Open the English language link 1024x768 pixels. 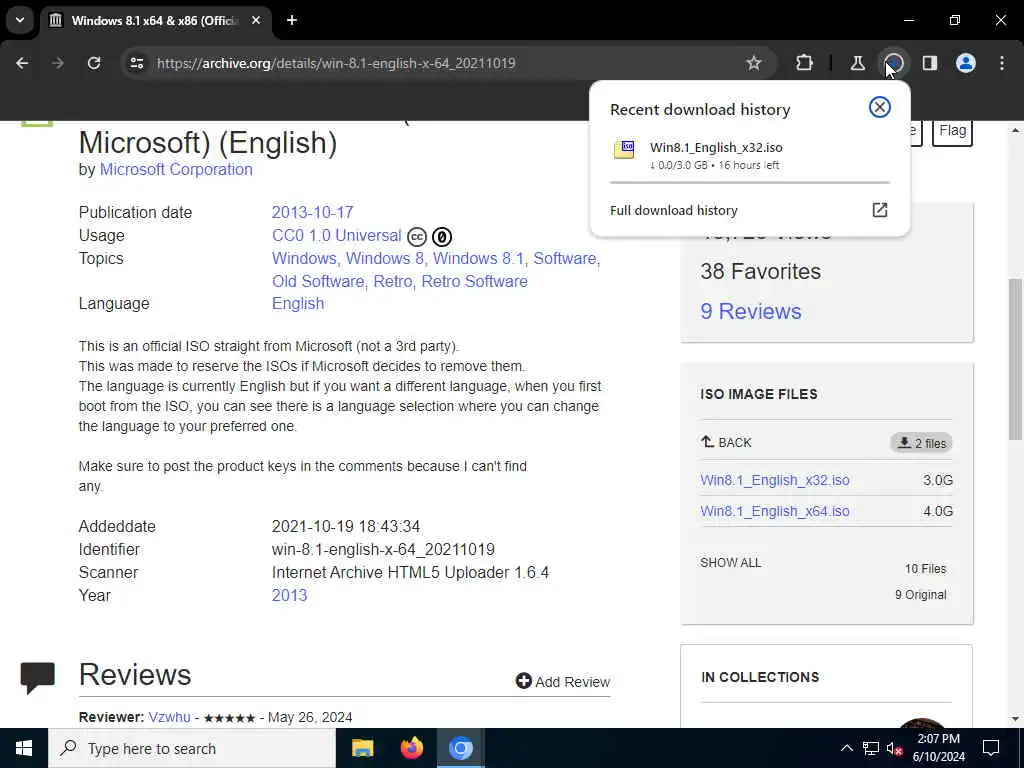298,303
